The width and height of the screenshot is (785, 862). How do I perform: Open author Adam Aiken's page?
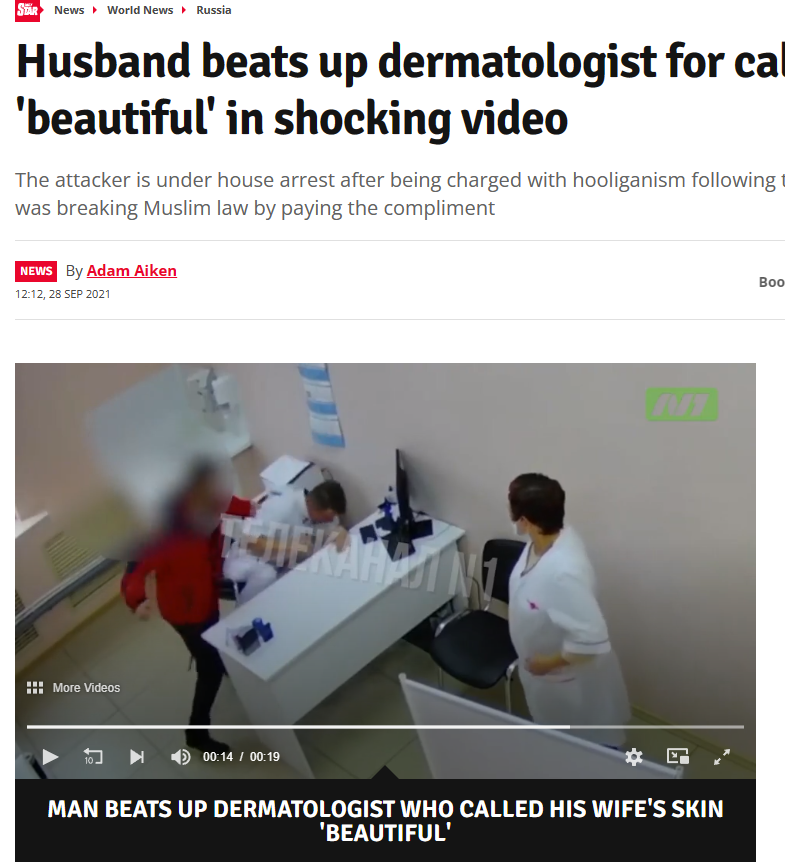tap(132, 270)
